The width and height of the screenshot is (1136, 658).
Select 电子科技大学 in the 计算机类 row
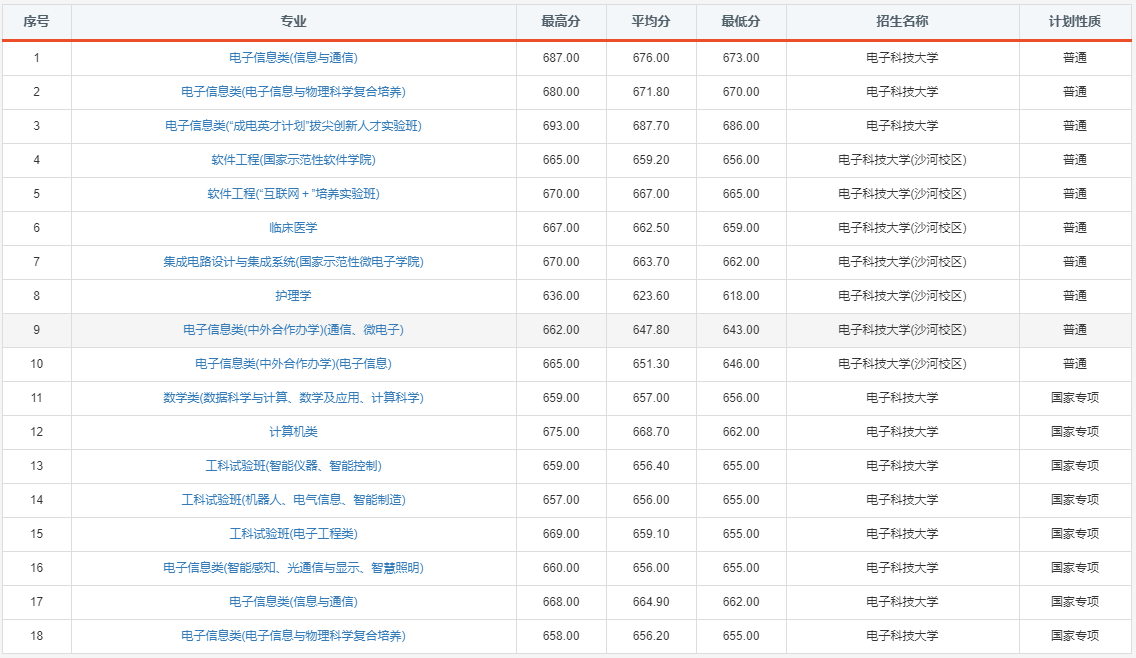pyautogui.click(x=902, y=433)
